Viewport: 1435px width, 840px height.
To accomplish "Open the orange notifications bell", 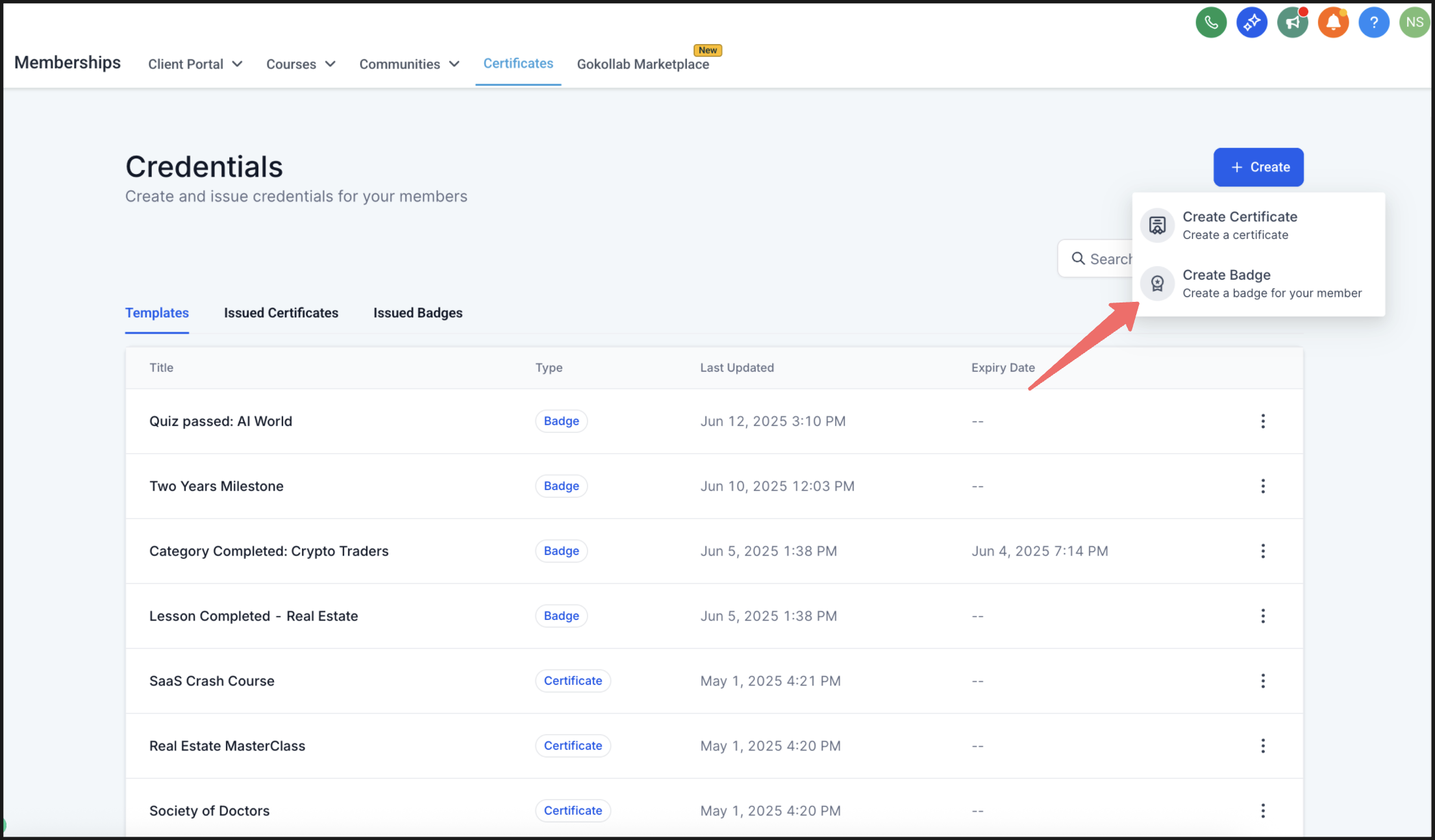I will coord(1333,23).
